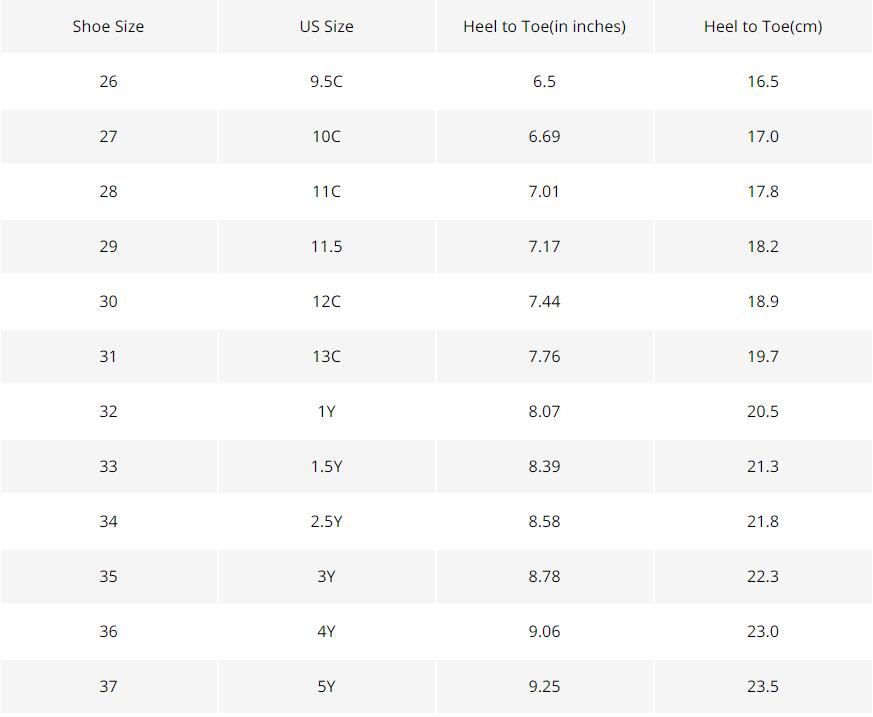
Task: Select the 8.07 inches cell
Action: 545,411
